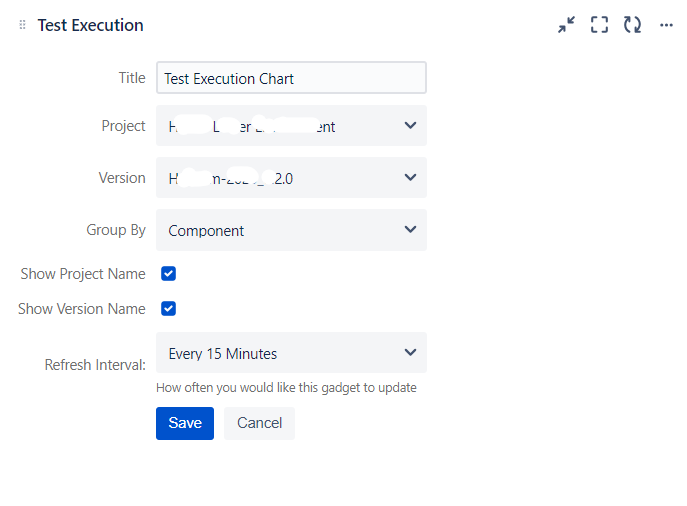Screen dimensions: 687x506
Task: Click the Title label
Action: 132,78
